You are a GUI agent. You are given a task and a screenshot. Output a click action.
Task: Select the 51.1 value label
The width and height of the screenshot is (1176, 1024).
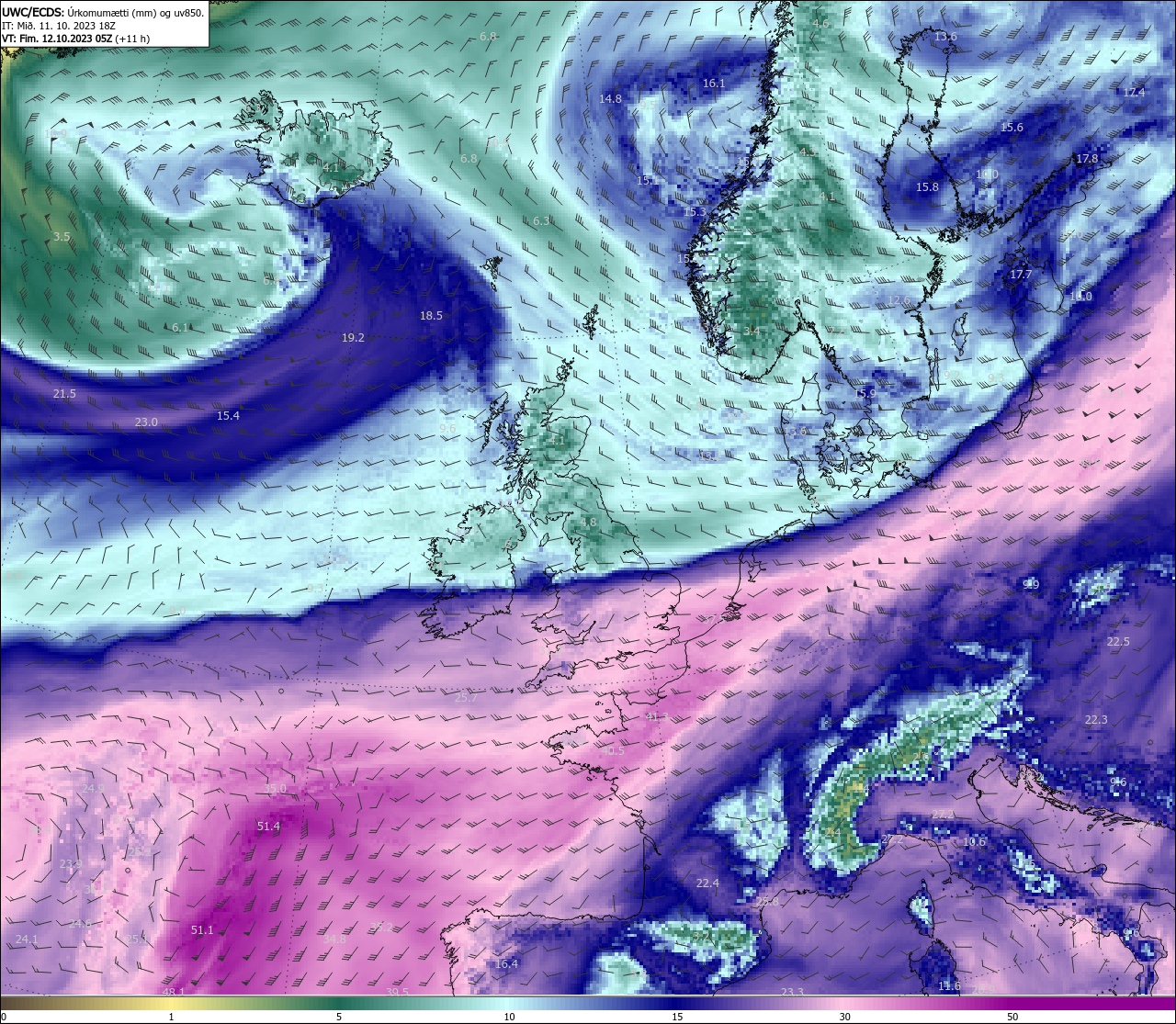[202, 930]
